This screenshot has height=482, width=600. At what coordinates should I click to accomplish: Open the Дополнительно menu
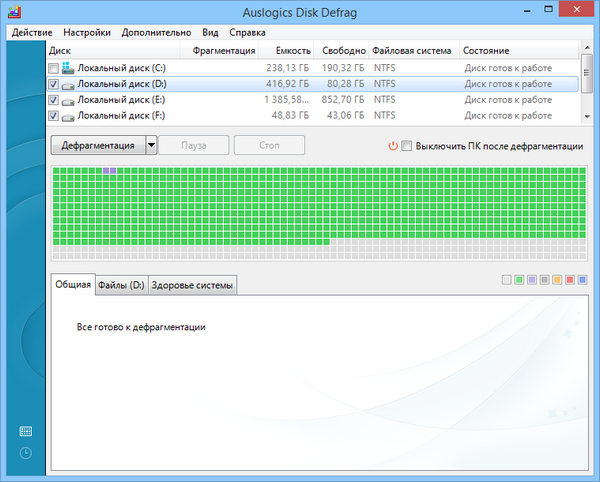tap(157, 32)
